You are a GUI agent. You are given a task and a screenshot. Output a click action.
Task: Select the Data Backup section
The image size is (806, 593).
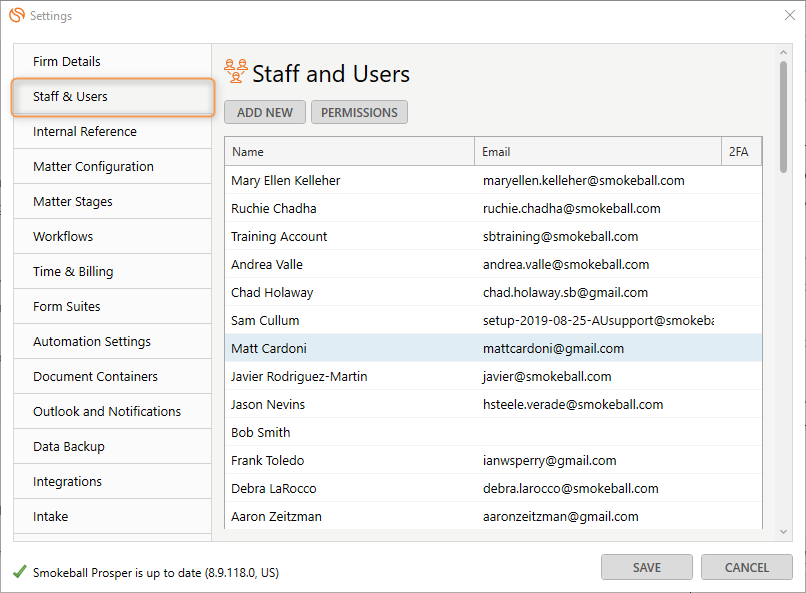[113, 446]
